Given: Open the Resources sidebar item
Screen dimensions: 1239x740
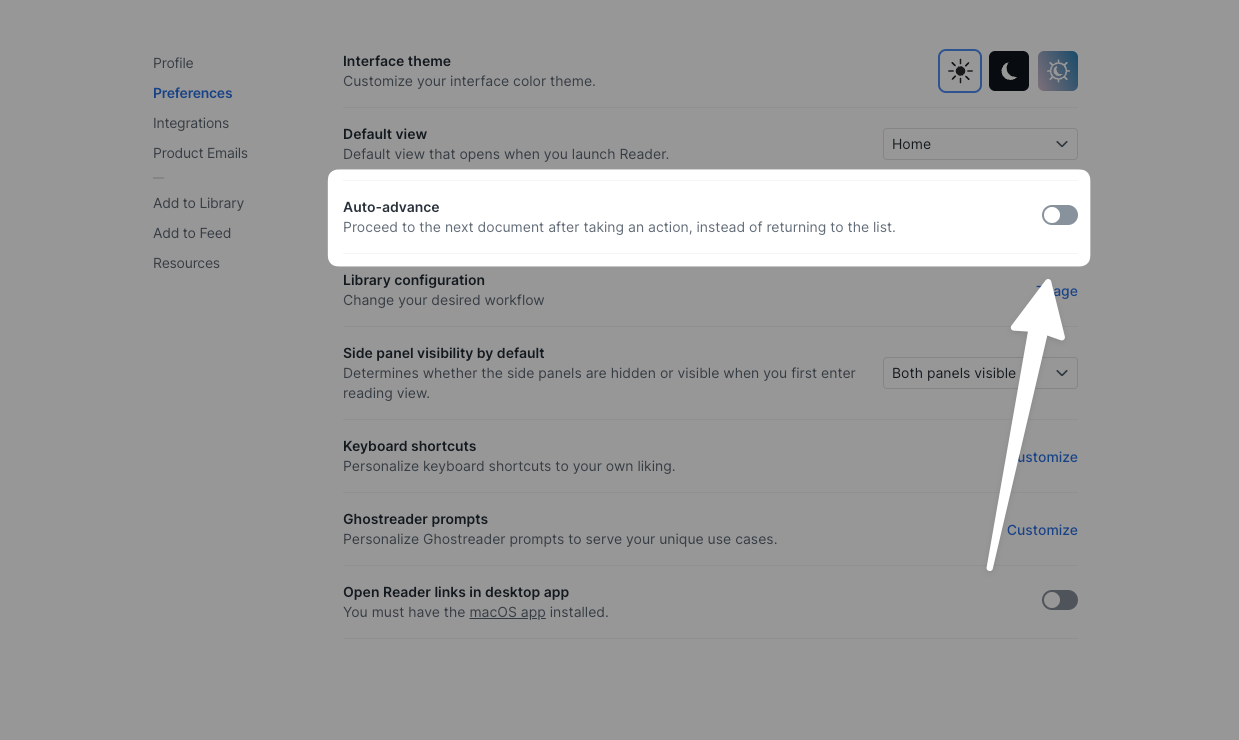Looking at the screenshot, I should 186,263.
